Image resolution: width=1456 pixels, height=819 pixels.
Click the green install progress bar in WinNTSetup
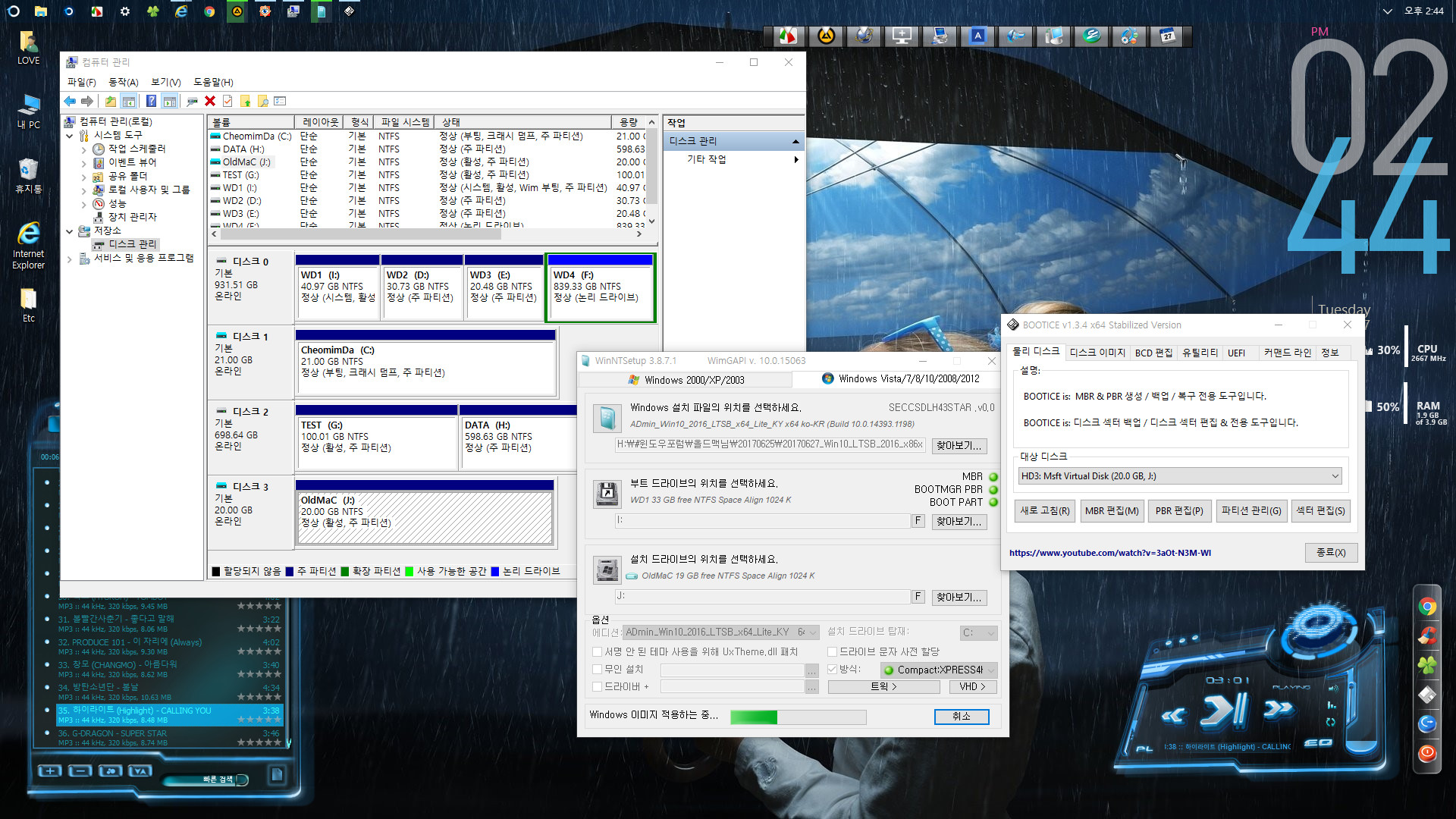[x=798, y=717]
